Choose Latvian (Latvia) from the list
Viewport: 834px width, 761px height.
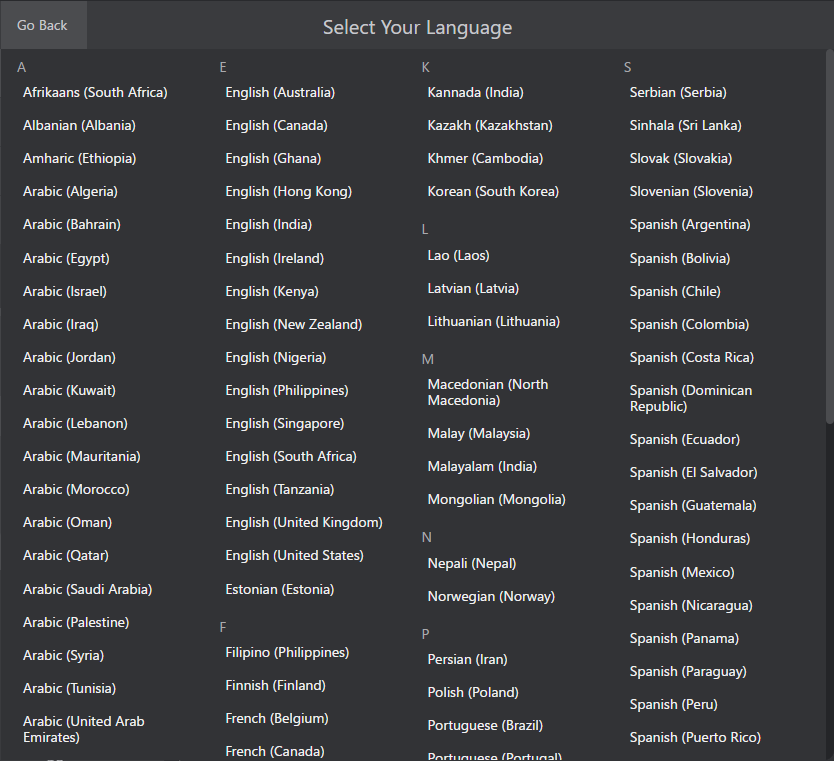click(471, 288)
